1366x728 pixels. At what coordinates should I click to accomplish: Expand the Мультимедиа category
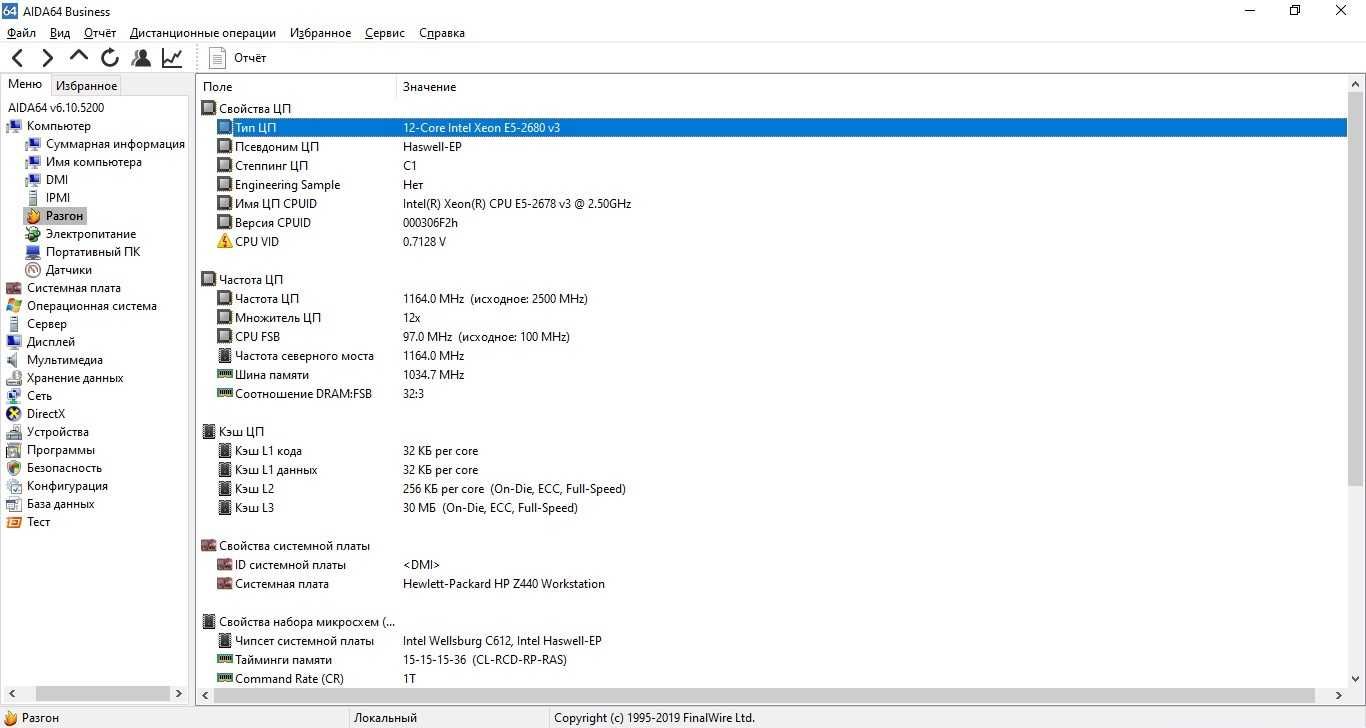tap(64, 360)
